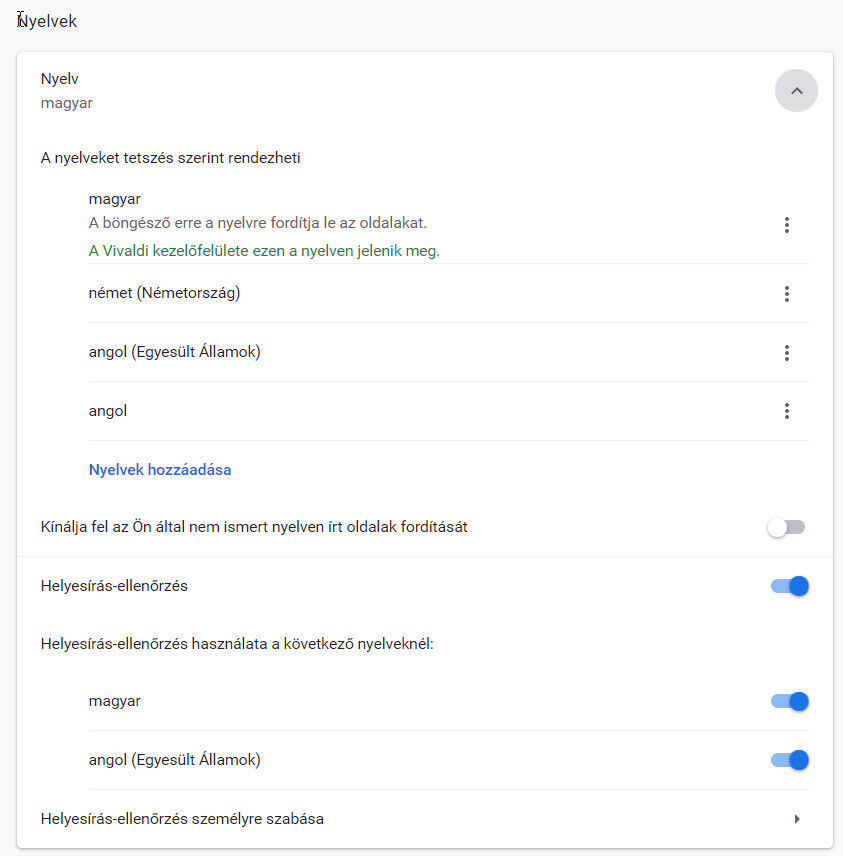The image size is (843, 856).
Task: Open more actions menu for plain angol
Action: (787, 411)
